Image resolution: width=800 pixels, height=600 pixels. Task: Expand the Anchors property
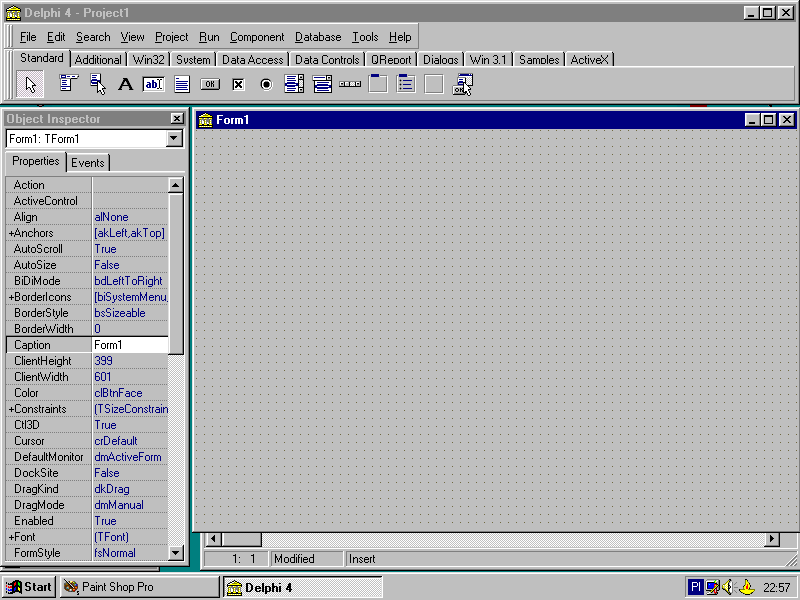11,233
